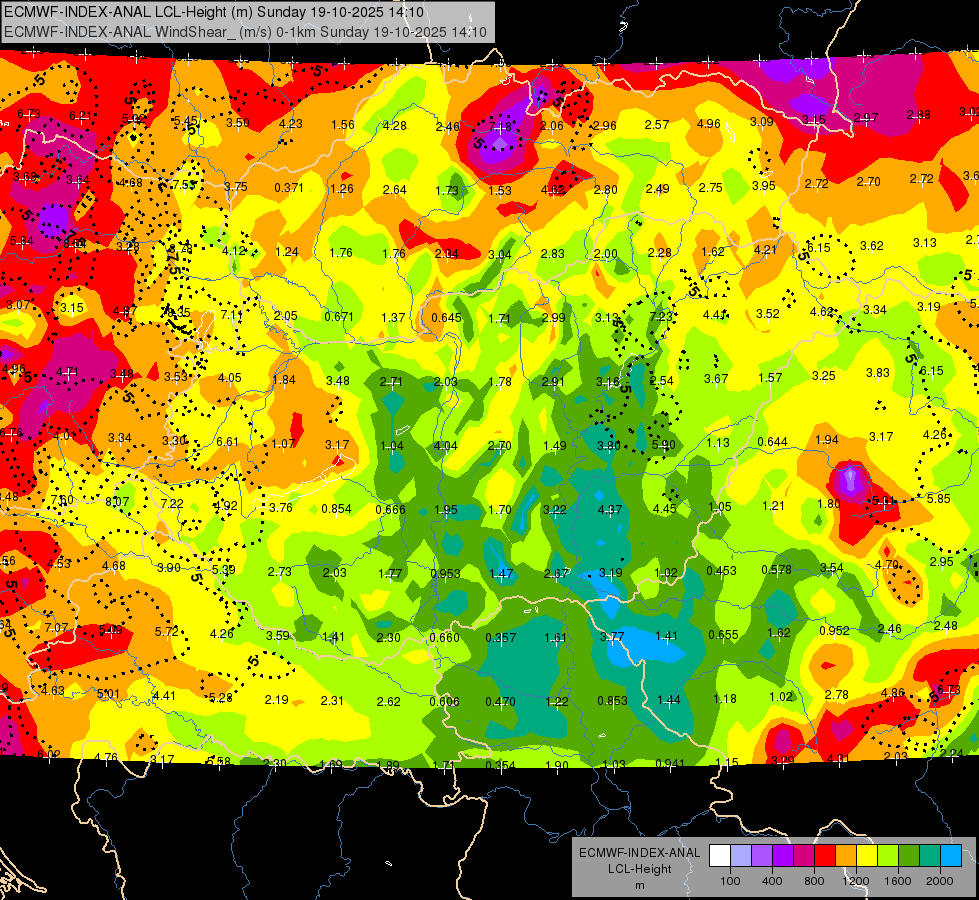Image resolution: width=979 pixels, height=900 pixels.
Task: Click the wind shear value '3.77' near the blue area
Action: 612,636
